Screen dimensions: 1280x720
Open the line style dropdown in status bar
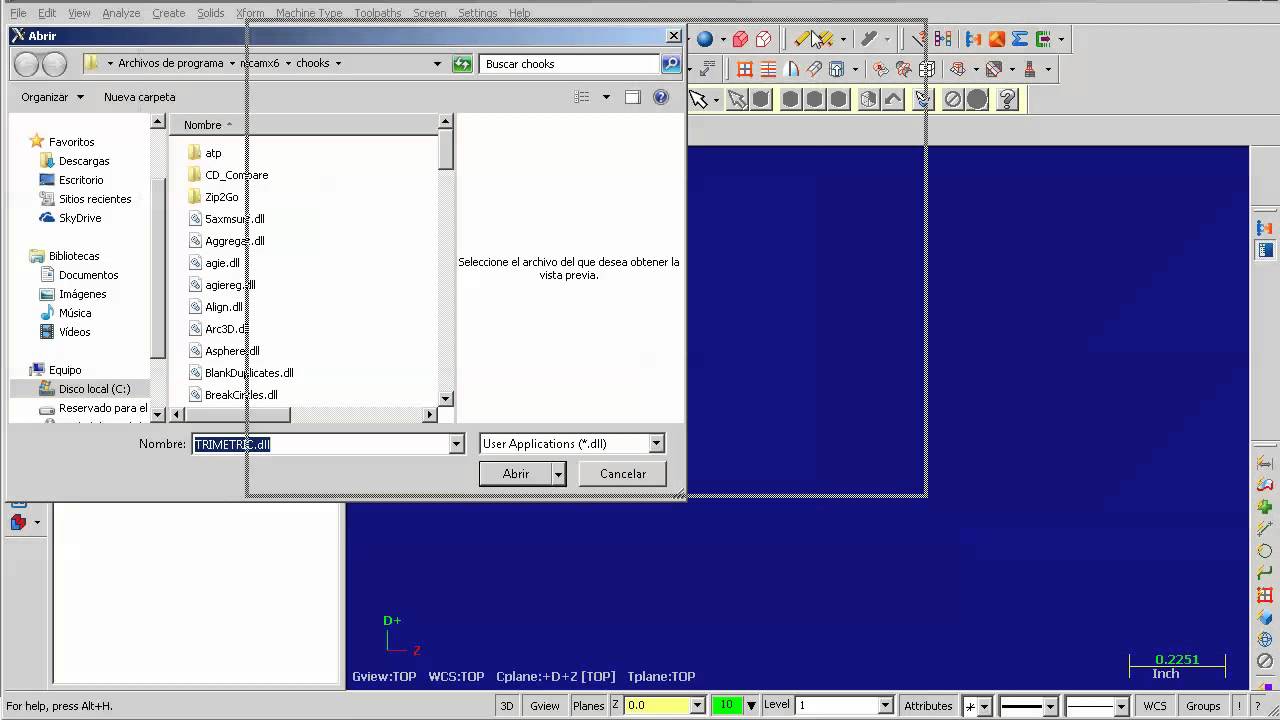tap(1050, 706)
